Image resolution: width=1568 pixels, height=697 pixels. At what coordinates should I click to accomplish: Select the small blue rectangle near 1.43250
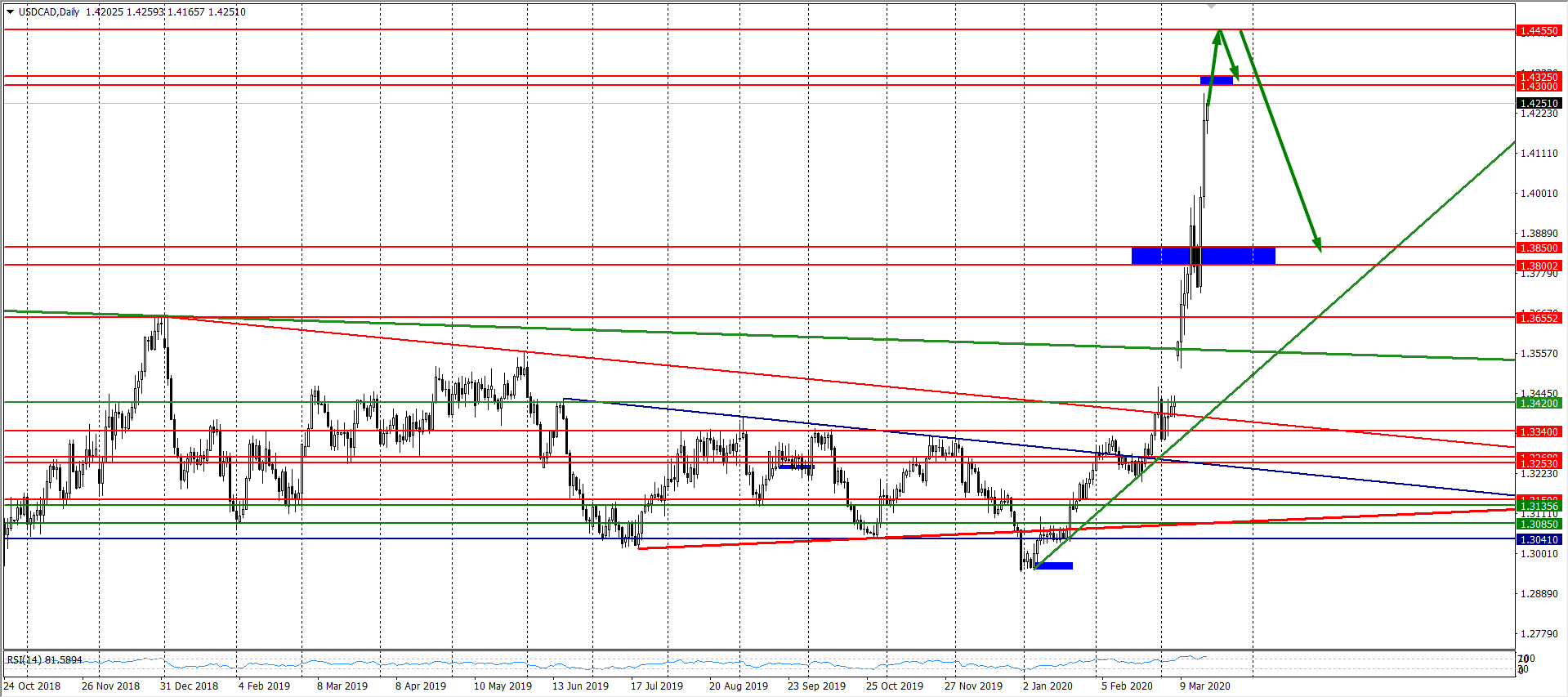click(x=1216, y=80)
